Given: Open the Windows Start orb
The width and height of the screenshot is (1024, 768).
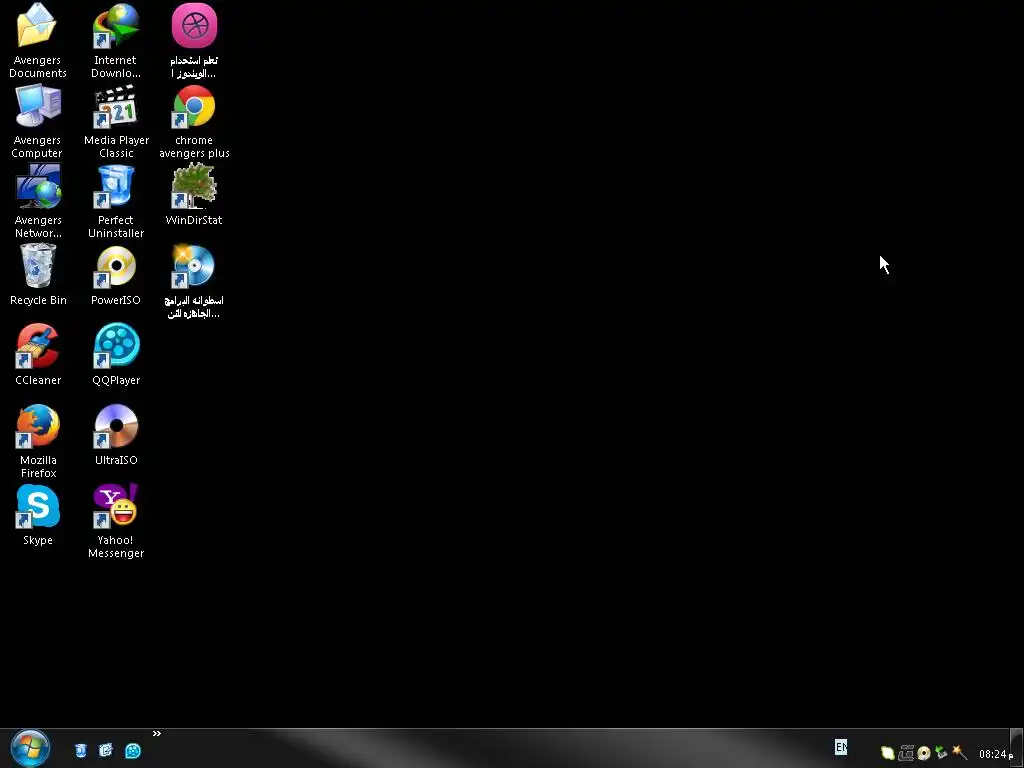Looking at the screenshot, I should pyautogui.click(x=30, y=748).
